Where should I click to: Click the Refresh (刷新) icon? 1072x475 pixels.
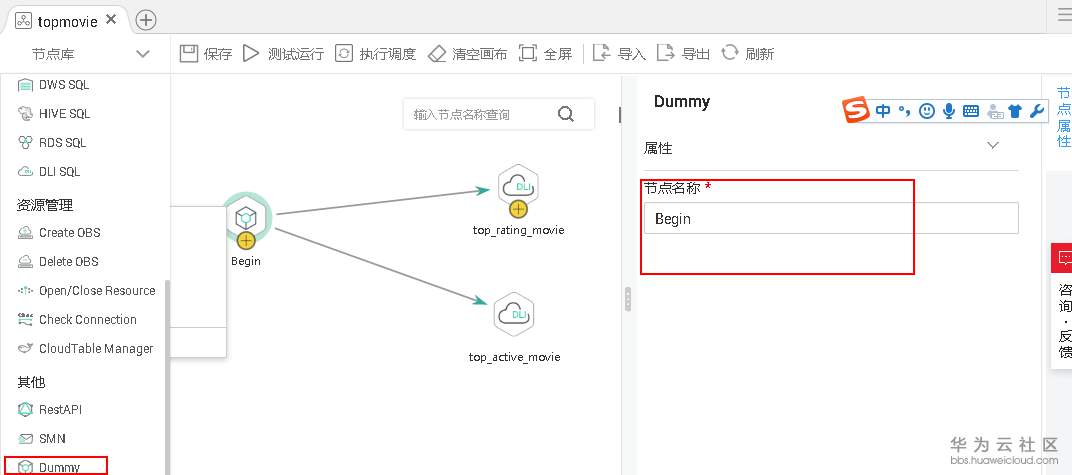click(x=730, y=53)
